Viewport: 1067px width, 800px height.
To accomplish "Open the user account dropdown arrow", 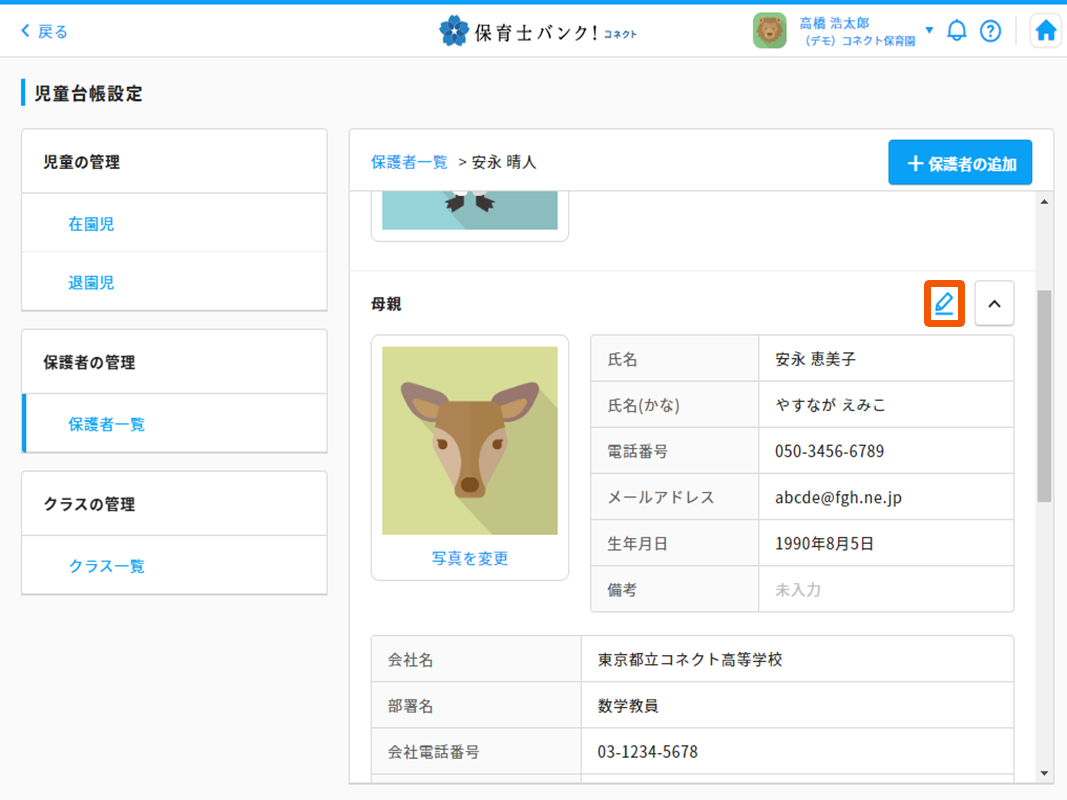I will (929, 30).
